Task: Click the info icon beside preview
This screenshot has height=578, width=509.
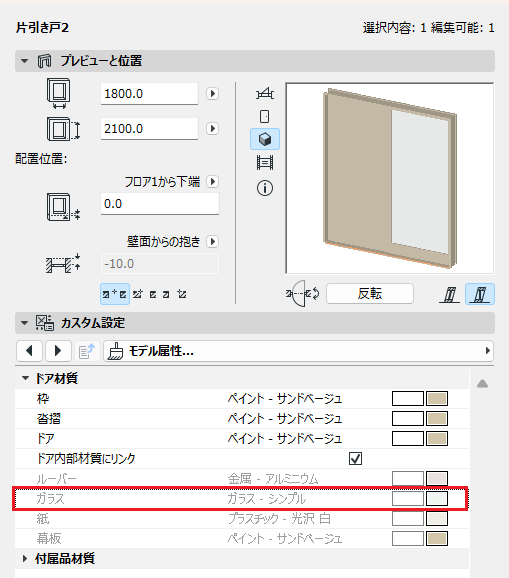Action: (265, 188)
